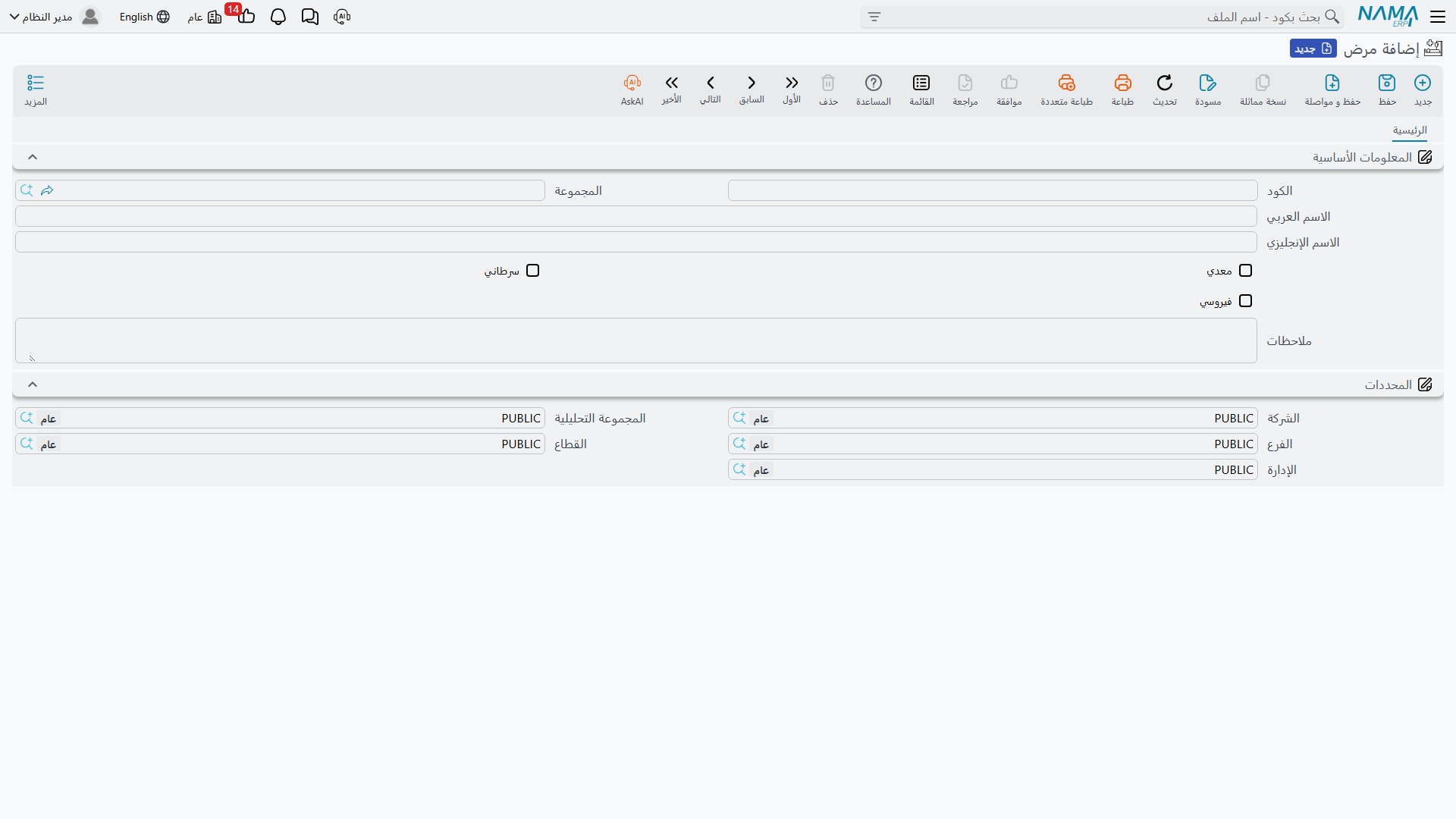1456x819 pixels.
Task: Click the جديد status badge
Action: coord(1313,49)
